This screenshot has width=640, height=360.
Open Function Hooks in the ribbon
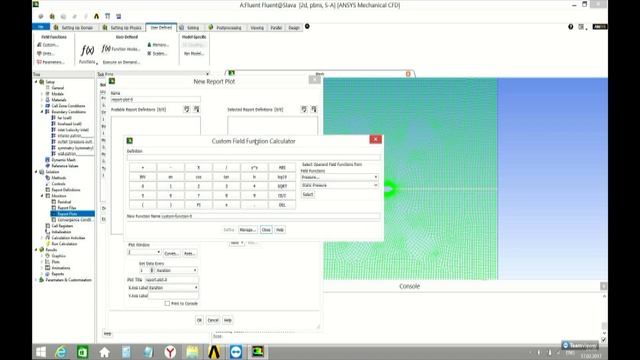point(121,49)
